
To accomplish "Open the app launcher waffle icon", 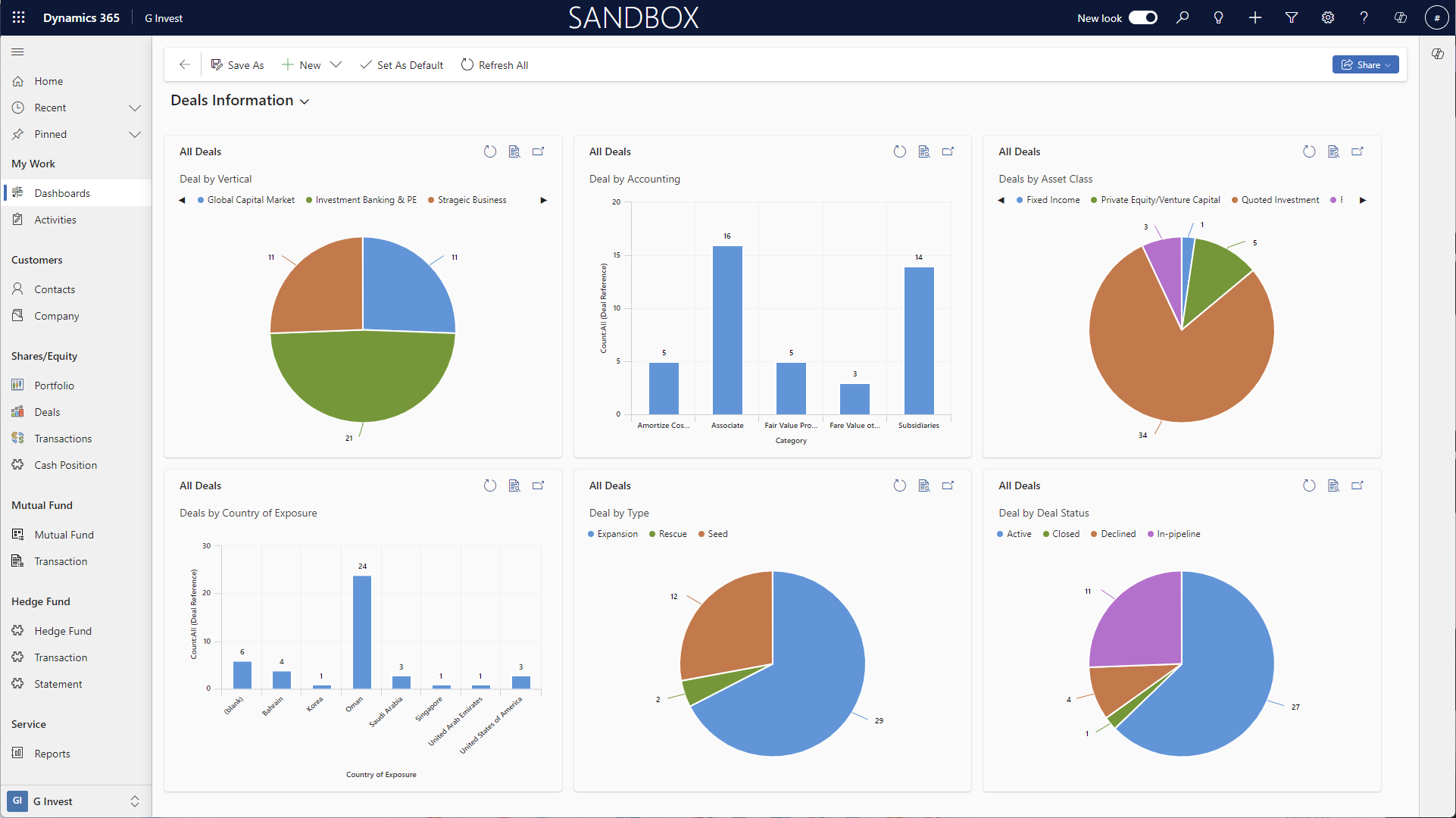I will coord(19,17).
